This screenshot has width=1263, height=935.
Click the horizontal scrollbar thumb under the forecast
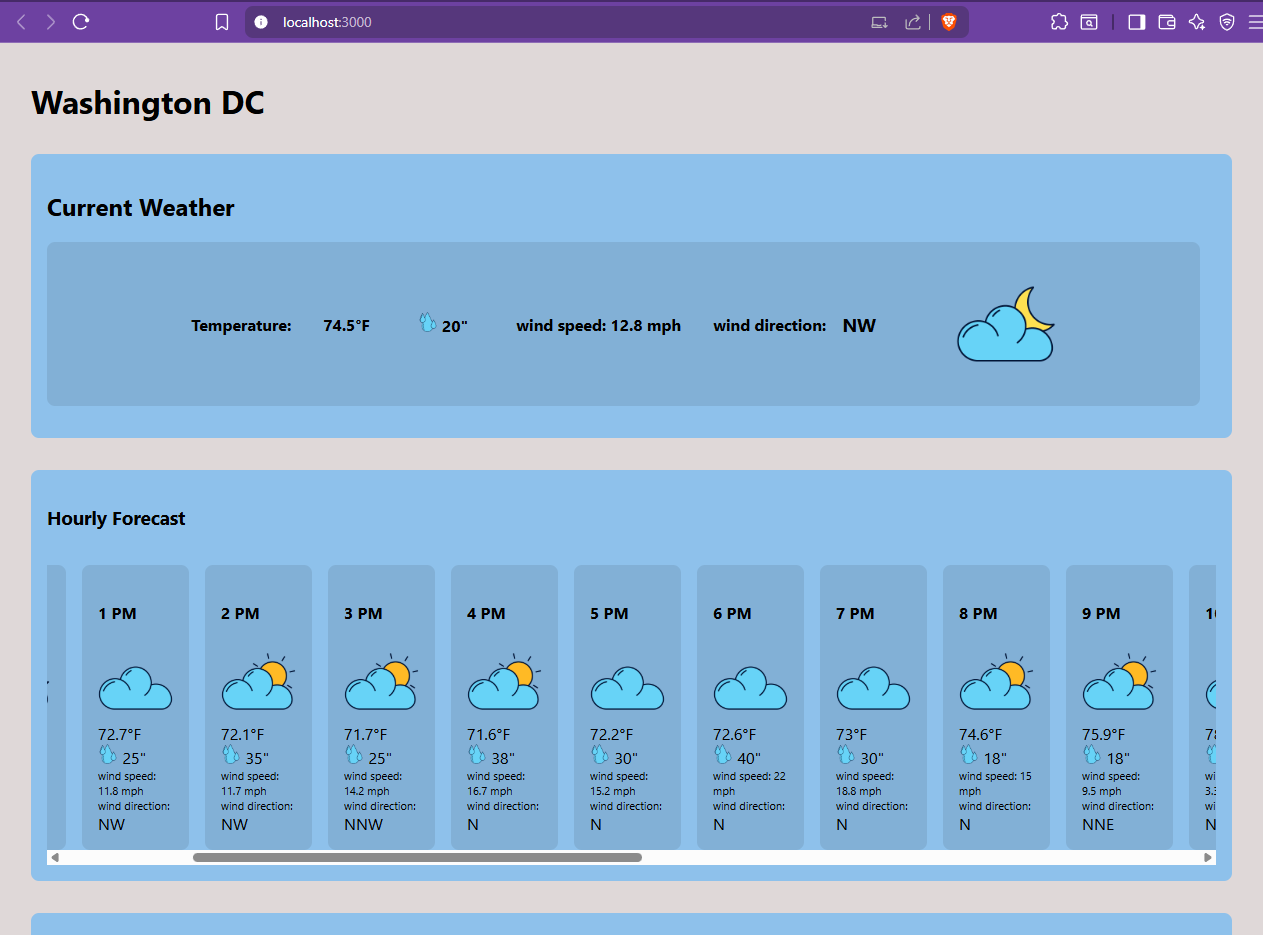(x=417, y=857)
